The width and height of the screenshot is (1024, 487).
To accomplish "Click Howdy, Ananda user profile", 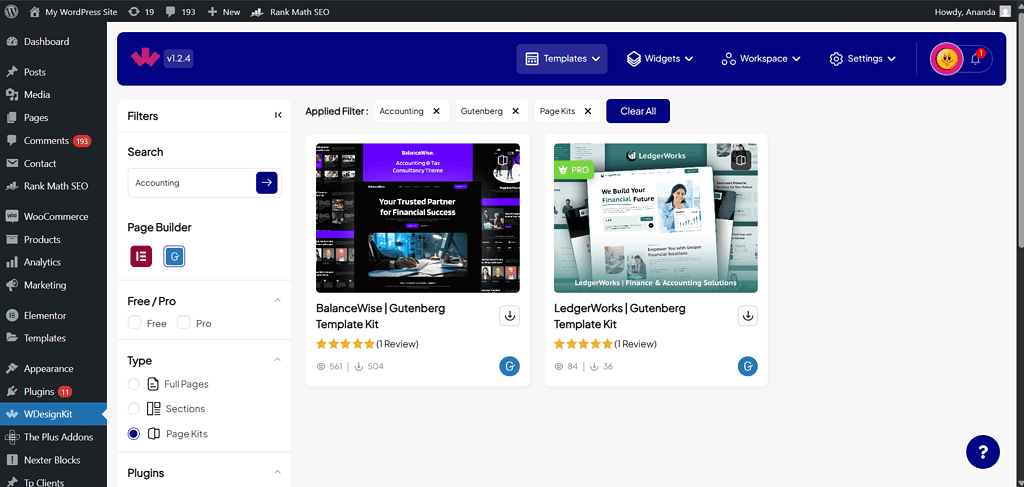I will pyautogui.click(x=972, y=12).
